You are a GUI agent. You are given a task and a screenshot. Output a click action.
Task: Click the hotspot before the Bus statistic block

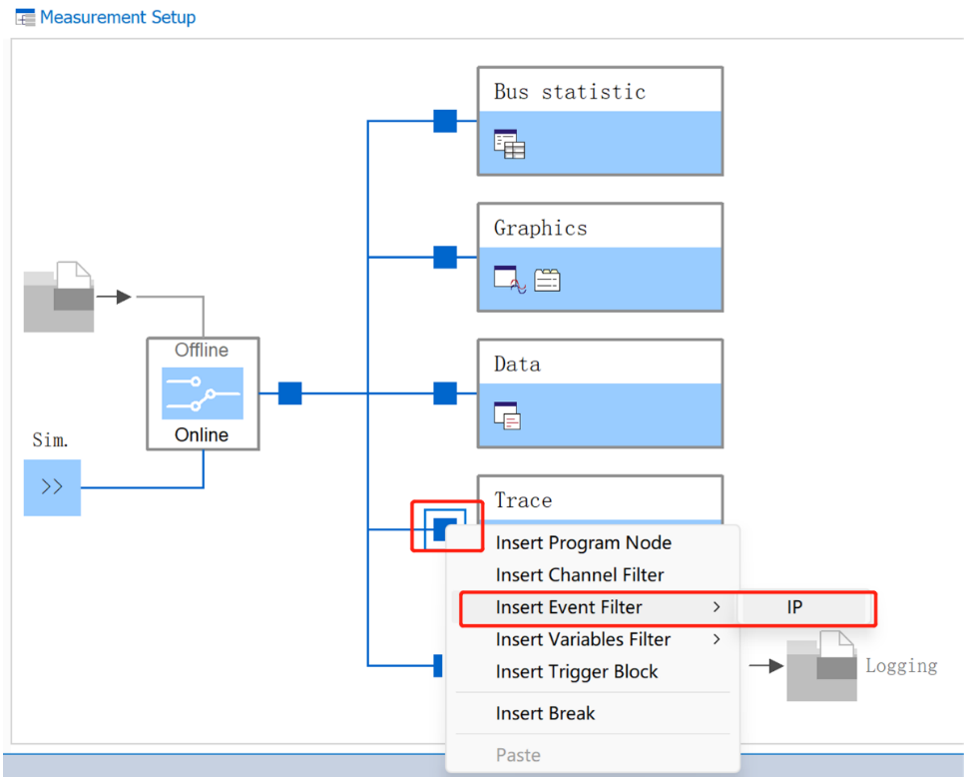(x=445, y=121)
